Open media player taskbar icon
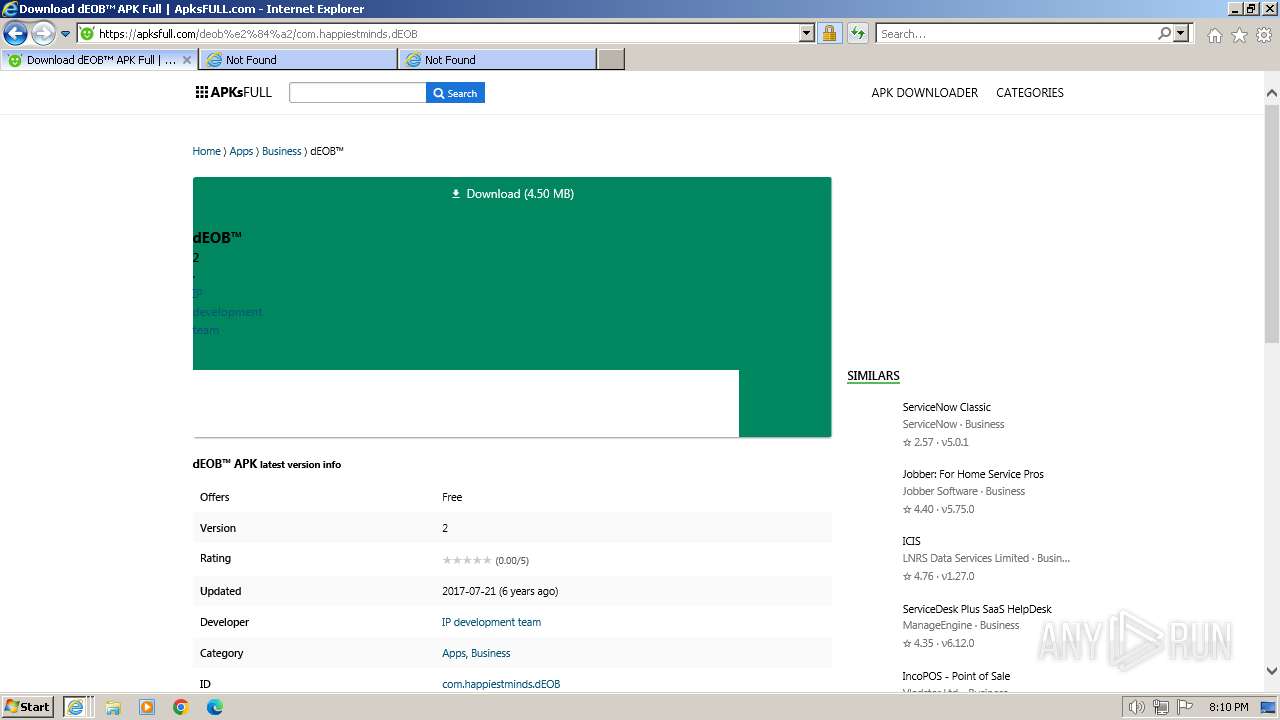The width and height of the screenshot is (1280, 720). (x=147, y=707)
